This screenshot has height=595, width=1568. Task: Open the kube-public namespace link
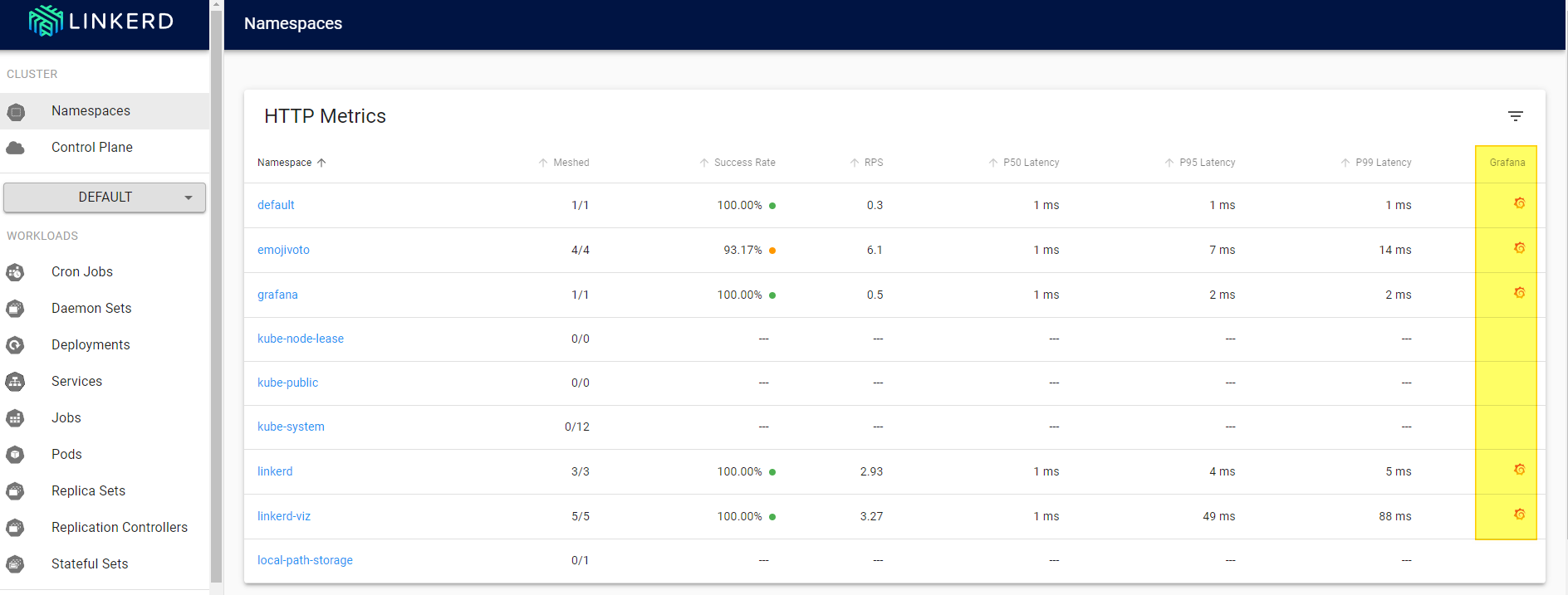coord(287,383)
